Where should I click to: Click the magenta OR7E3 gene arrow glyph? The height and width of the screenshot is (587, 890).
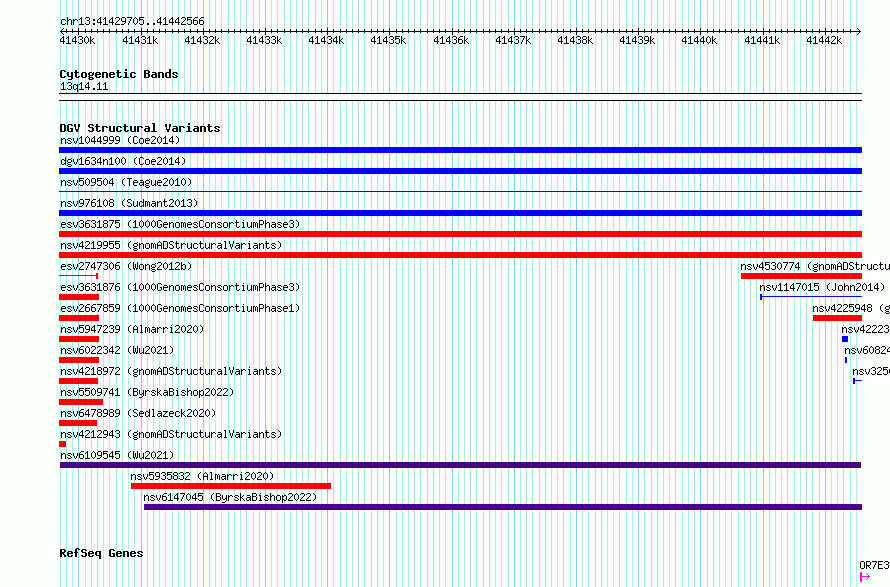tap(865, 577)
